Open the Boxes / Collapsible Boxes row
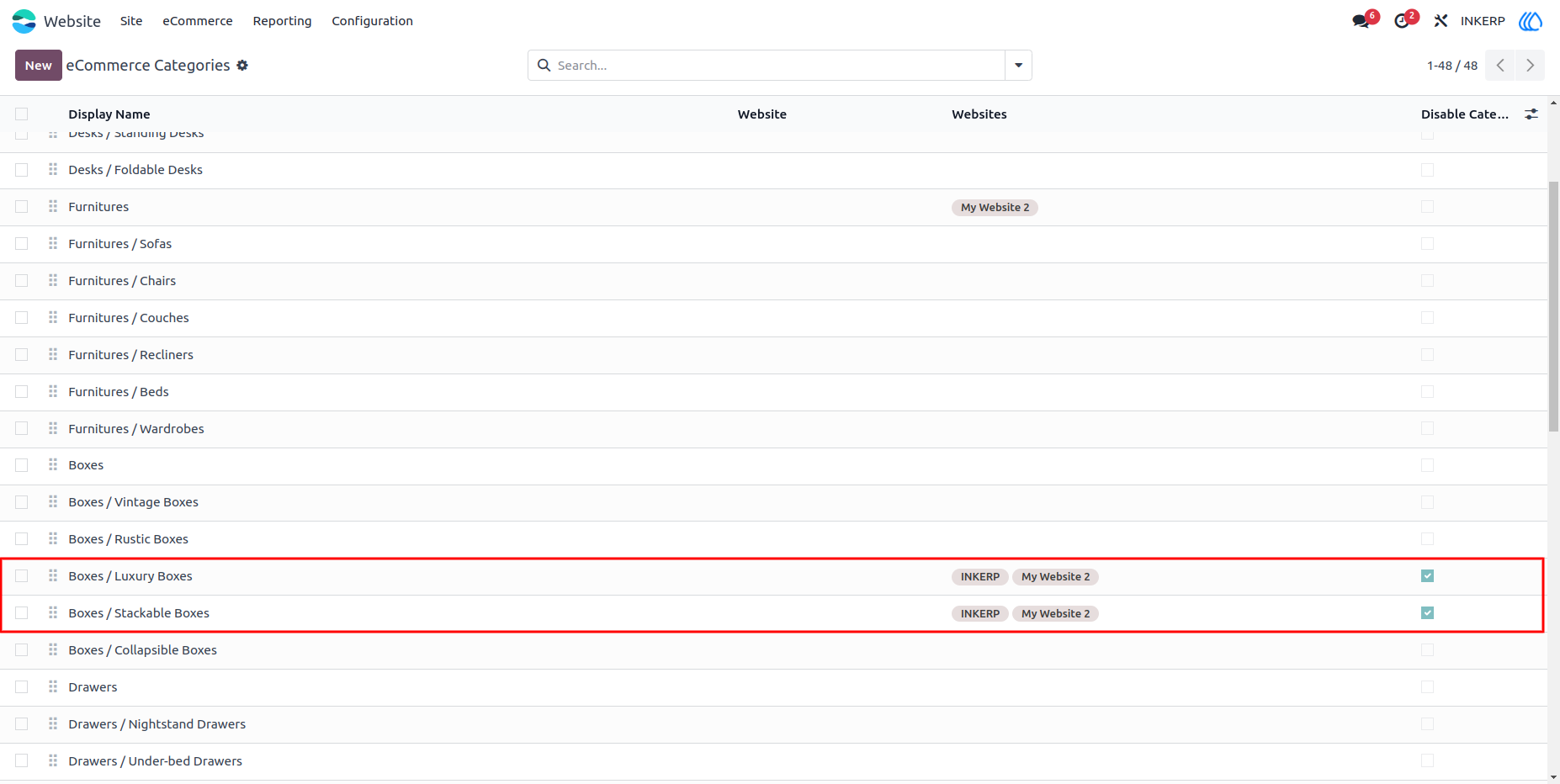Screen dimensions: 1560x784 click(773, 650)
